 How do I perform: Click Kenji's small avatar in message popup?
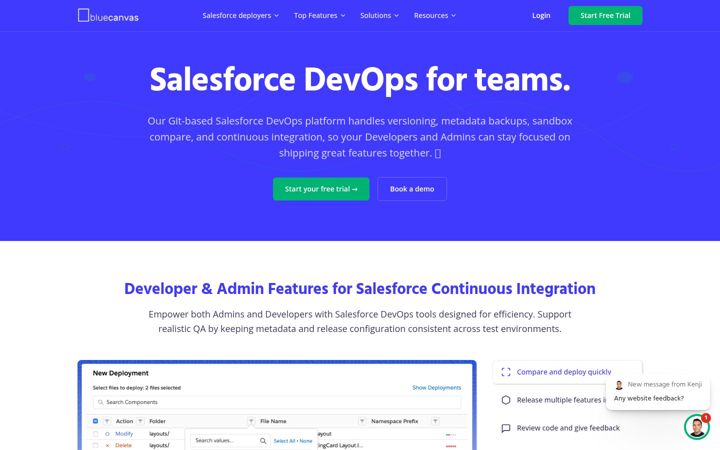pos(619,385)
